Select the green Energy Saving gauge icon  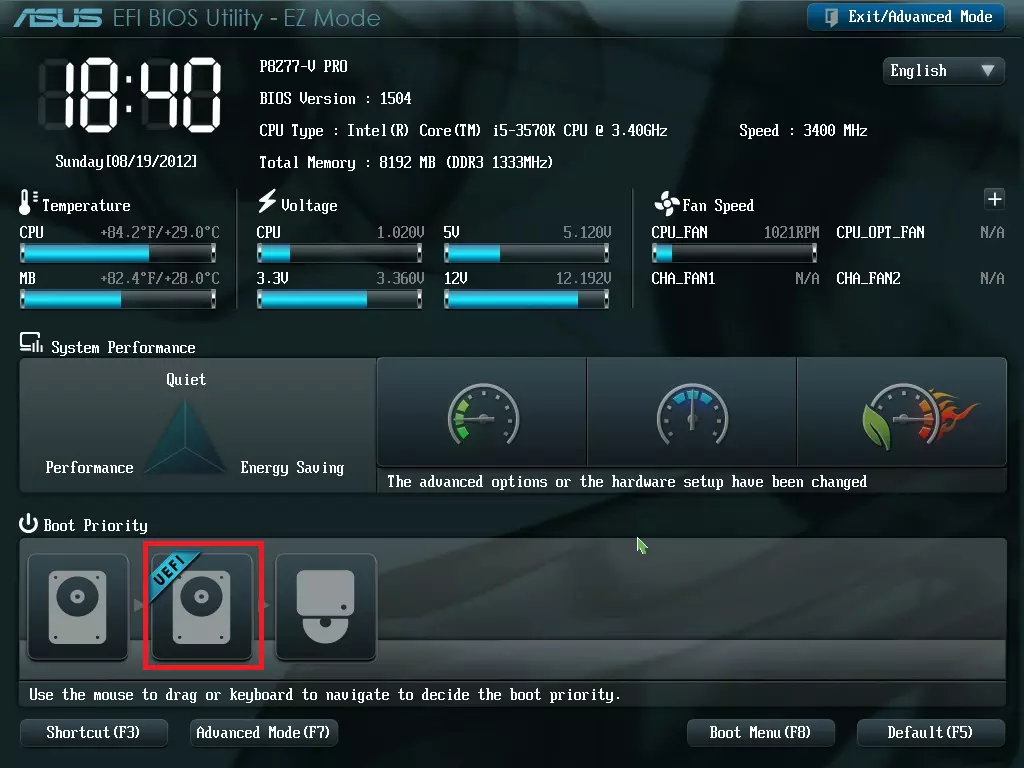coord(481,412)
